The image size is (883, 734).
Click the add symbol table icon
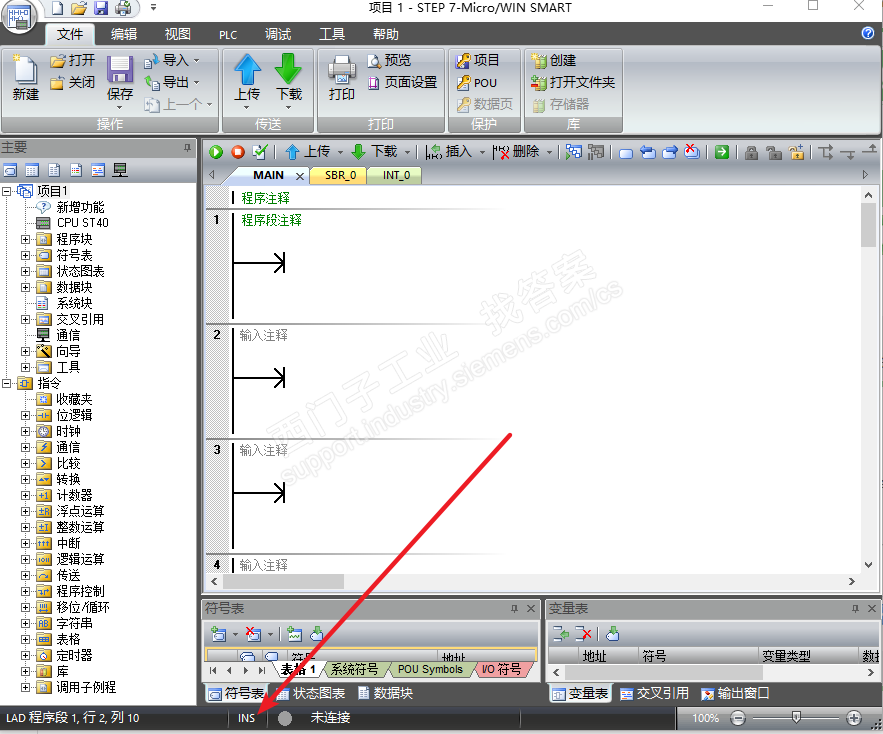(218, 634)
